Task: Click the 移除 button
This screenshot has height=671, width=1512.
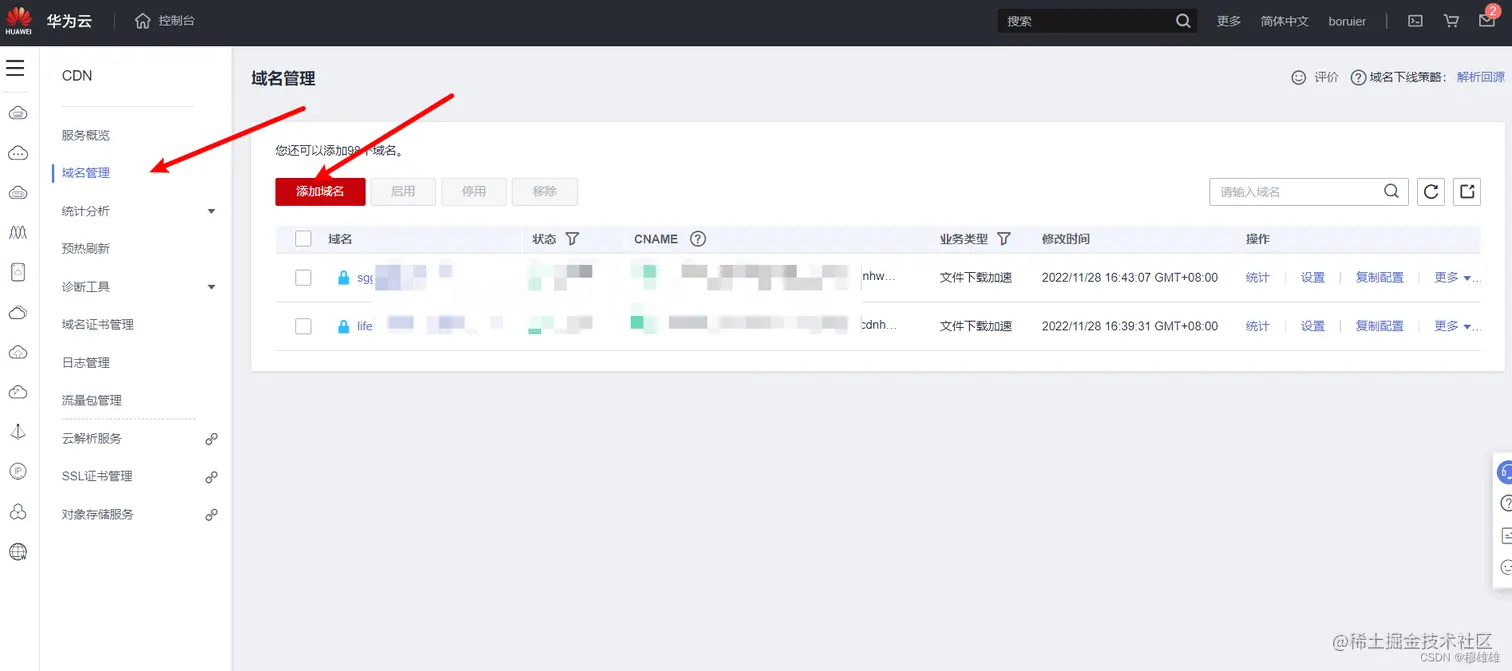Action: point(545,191)
